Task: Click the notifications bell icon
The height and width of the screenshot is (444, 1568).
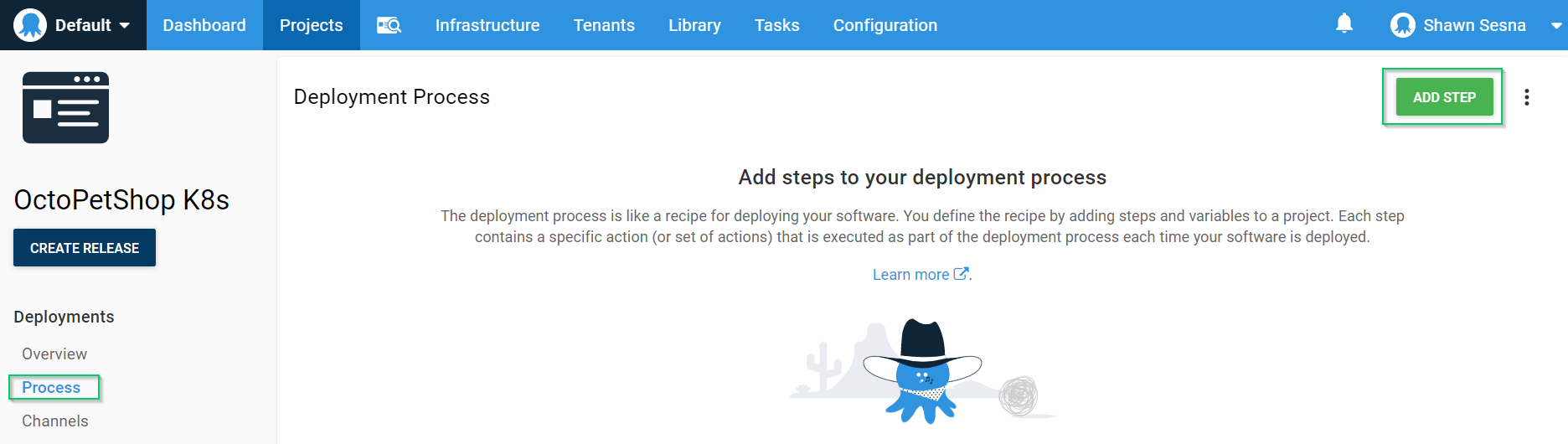Action: tap(1344, 23)
